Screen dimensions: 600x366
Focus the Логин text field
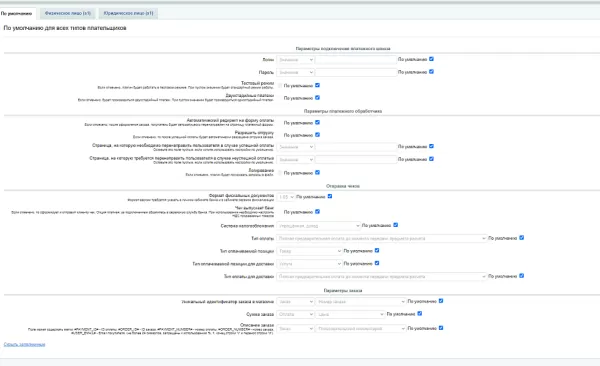click(356, 60)
